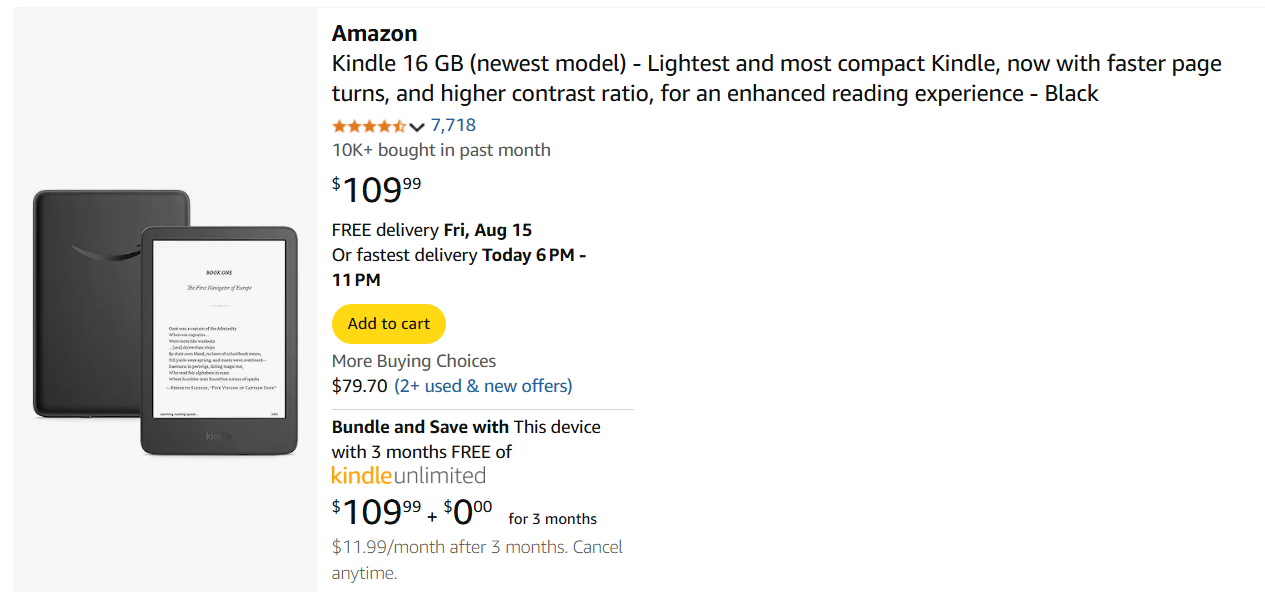This screenshot has height=592, width=1265.
Task: Click the first orange star icon
Action: pos(338,125)
